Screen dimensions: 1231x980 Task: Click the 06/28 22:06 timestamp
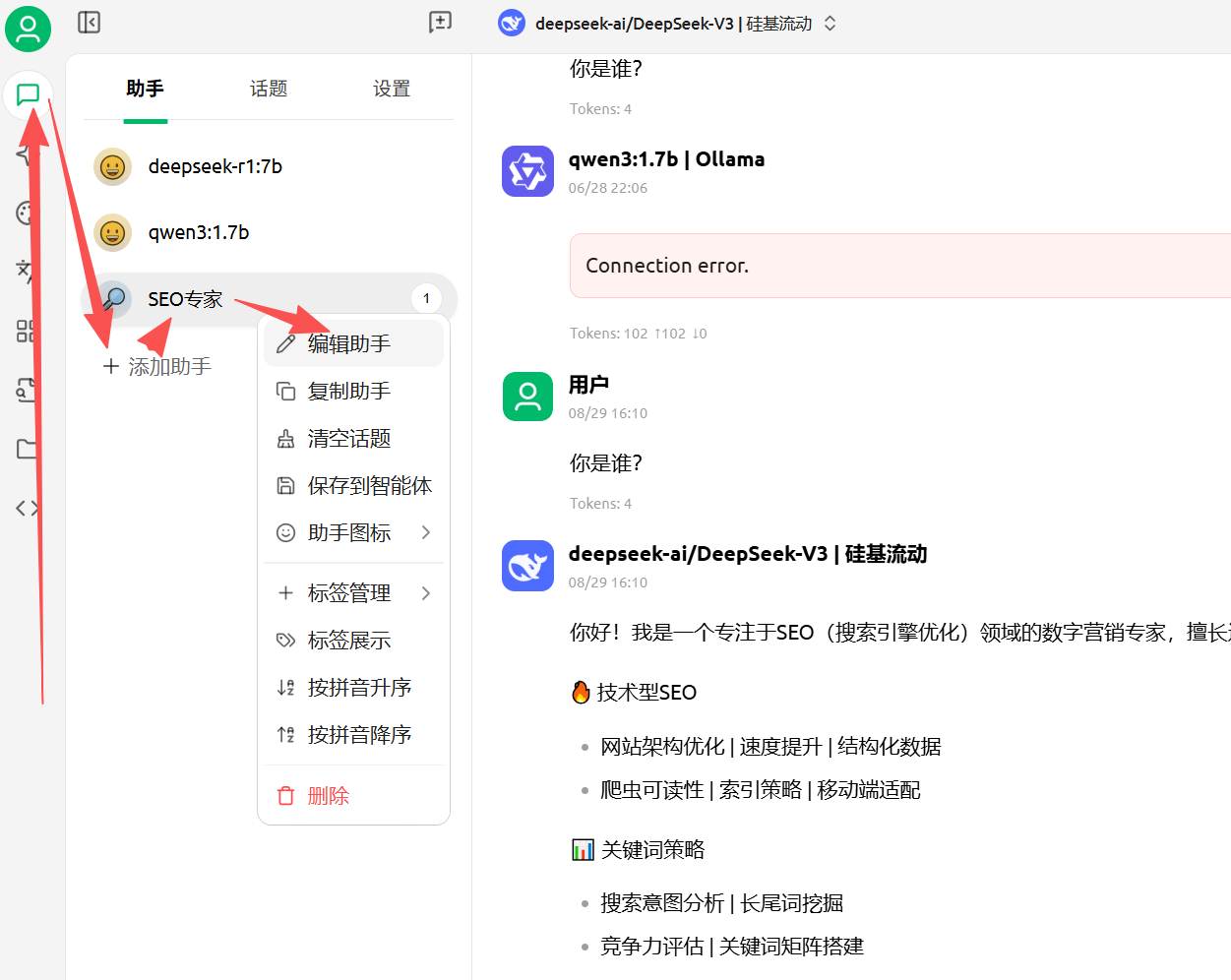coord(608,188)
